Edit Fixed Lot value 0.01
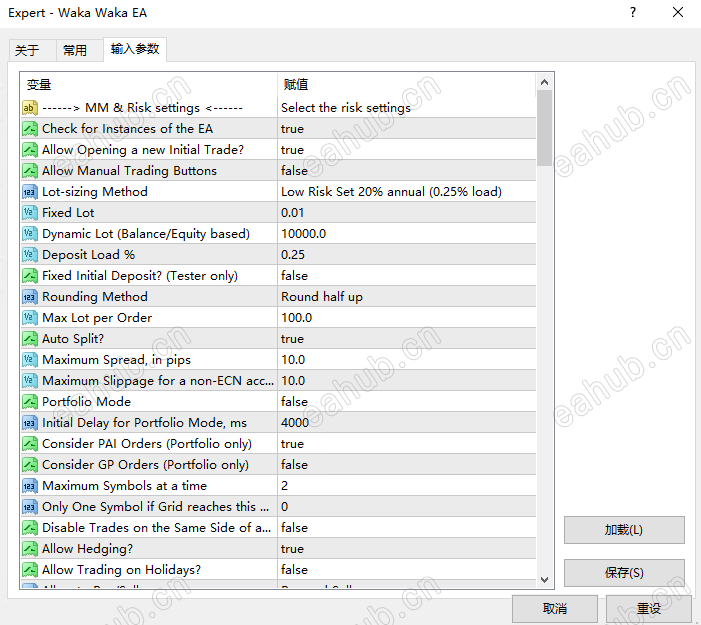Viewport: 701px width, 625px height. pyautogui.click(x=406, y=213)
